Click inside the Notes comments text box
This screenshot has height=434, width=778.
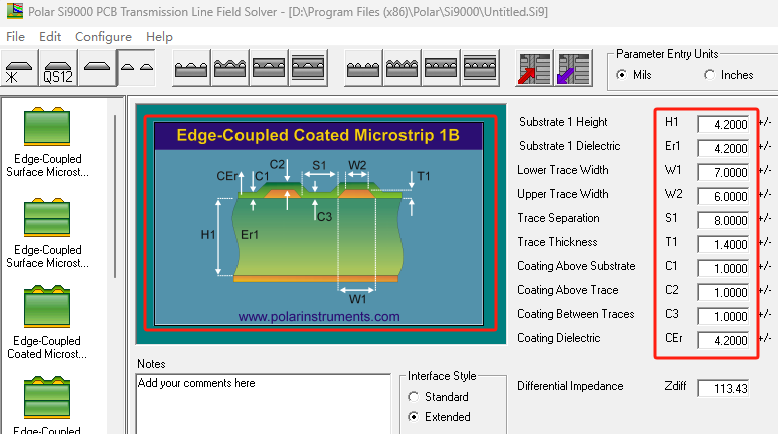point(262,402)
